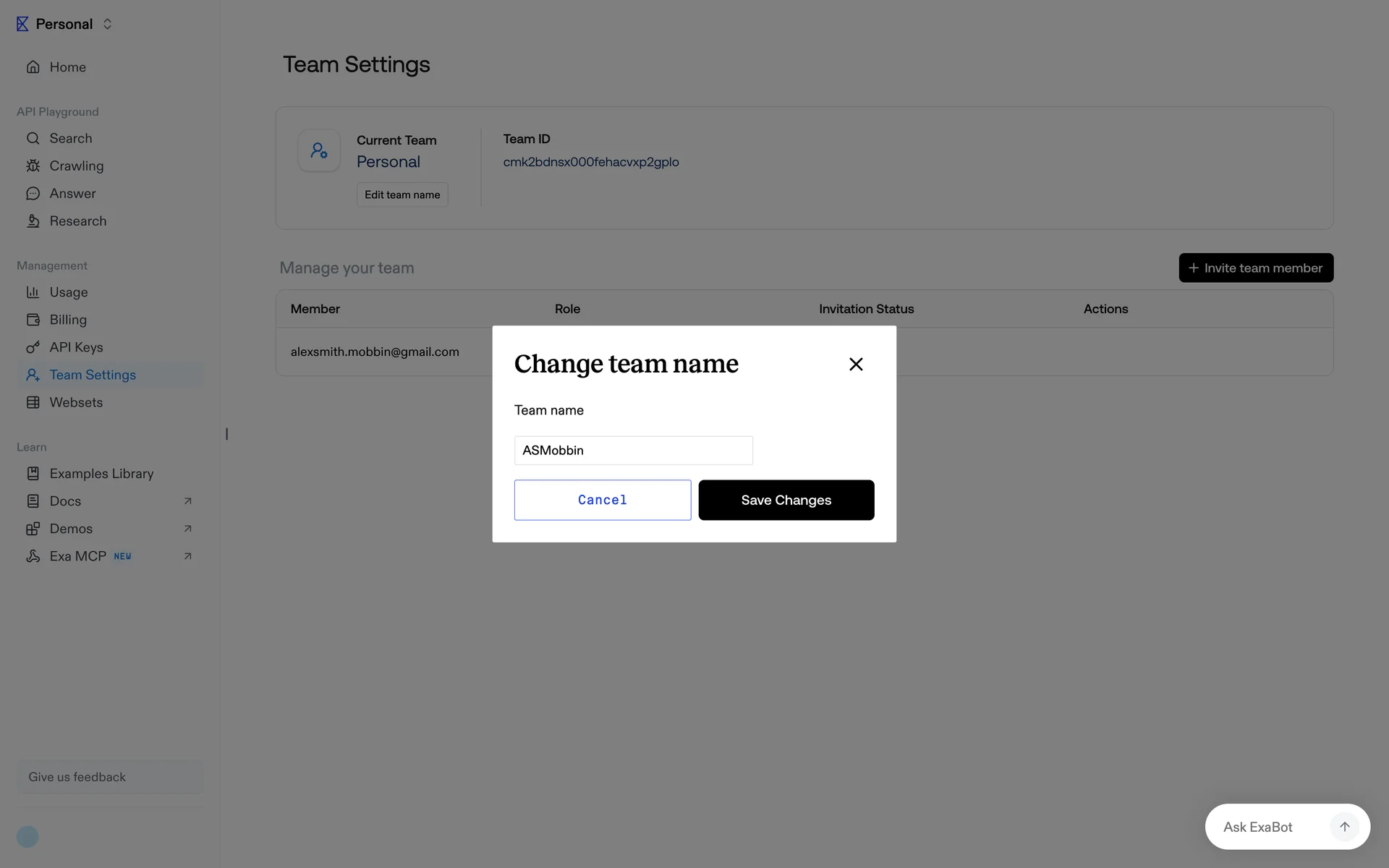
Task: Click Exa MCP external link arrow
Action: (x=187, y=556)
